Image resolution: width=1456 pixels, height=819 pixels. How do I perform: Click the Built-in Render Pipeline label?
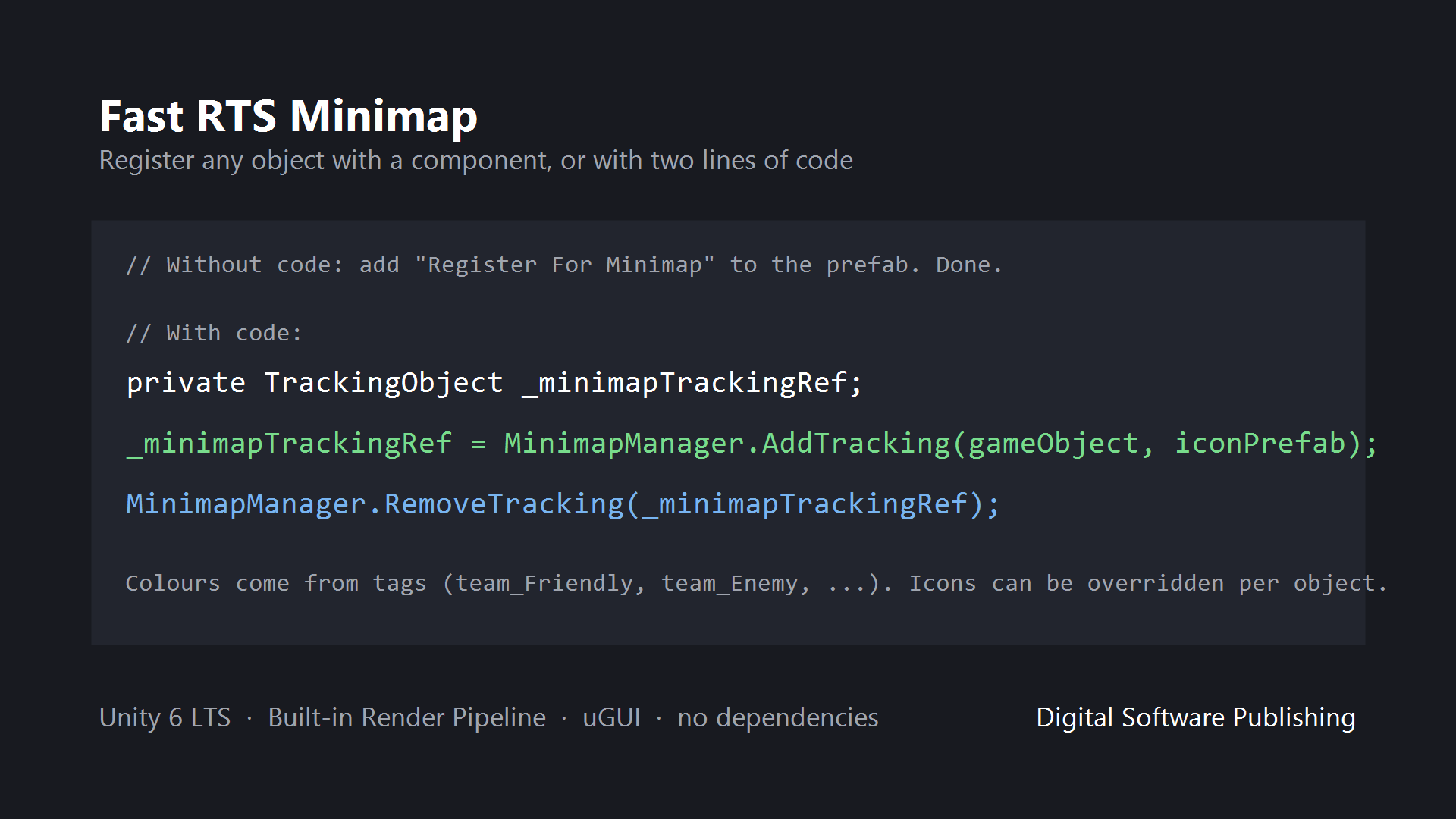[x=406, y=717]
